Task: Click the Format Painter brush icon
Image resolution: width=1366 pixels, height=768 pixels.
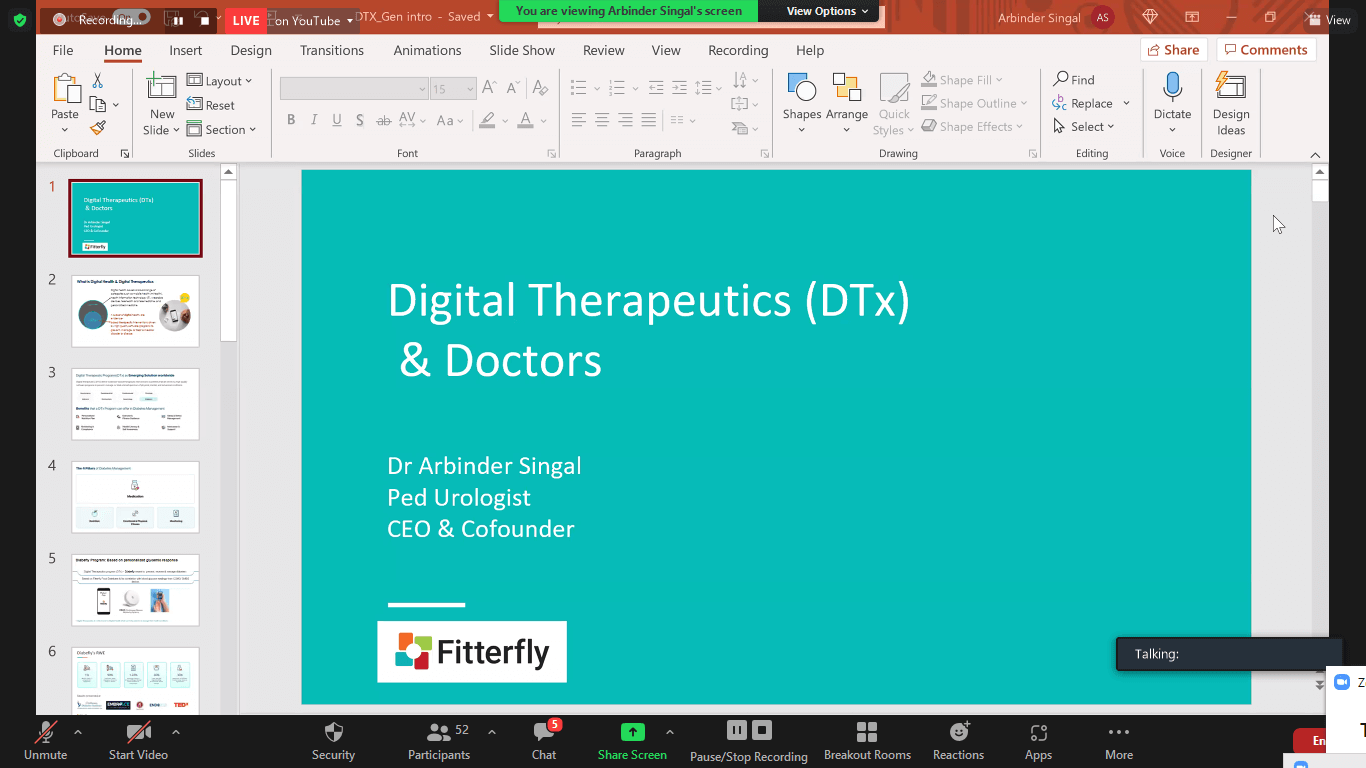Action: pos(98,128)
